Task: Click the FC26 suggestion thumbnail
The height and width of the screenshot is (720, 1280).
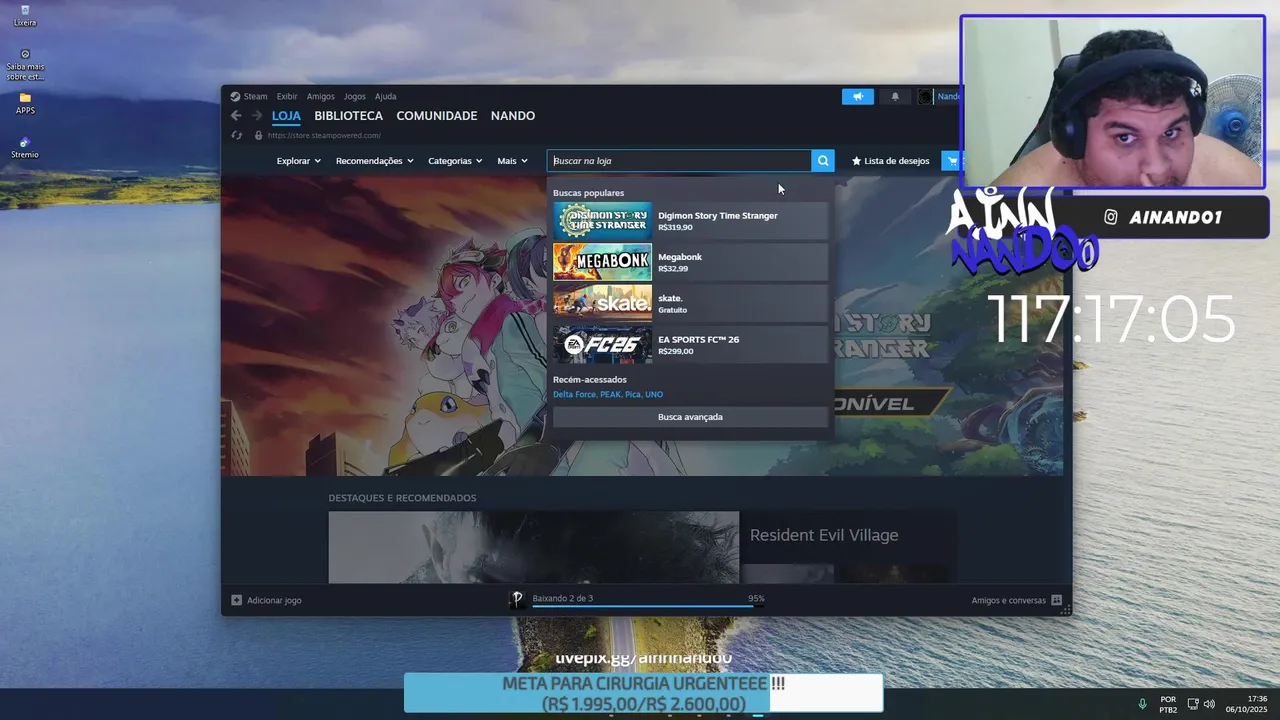Action: (x=602, y=345)
